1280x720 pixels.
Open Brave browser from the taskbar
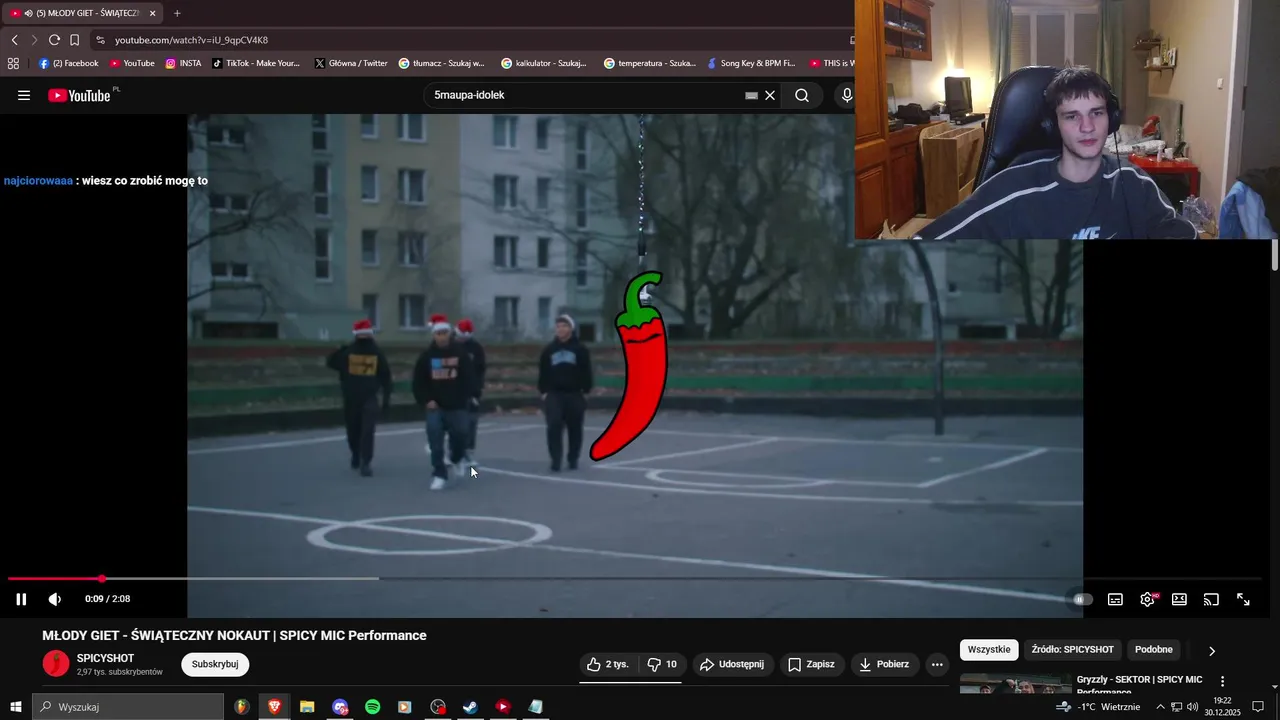tap(274, 707)
